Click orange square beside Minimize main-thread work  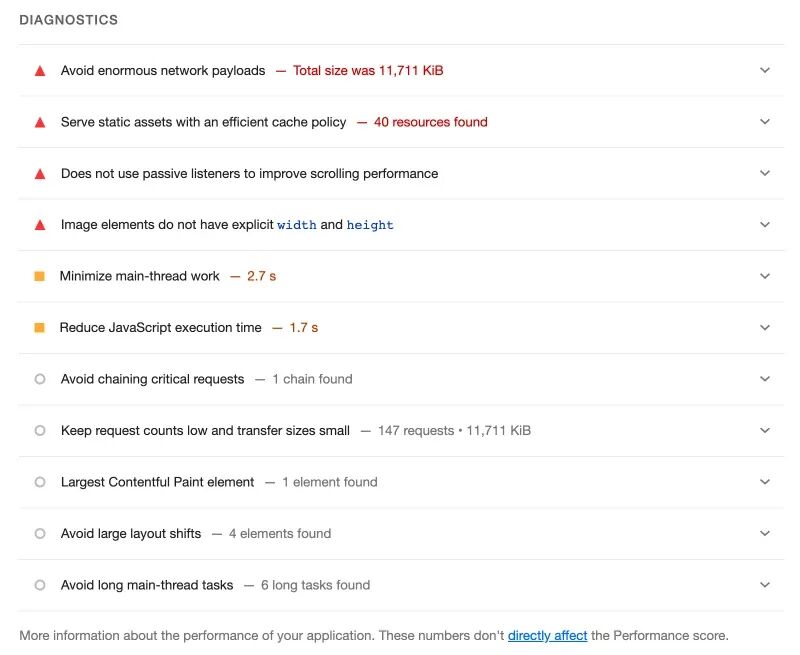tap(40, 276)
